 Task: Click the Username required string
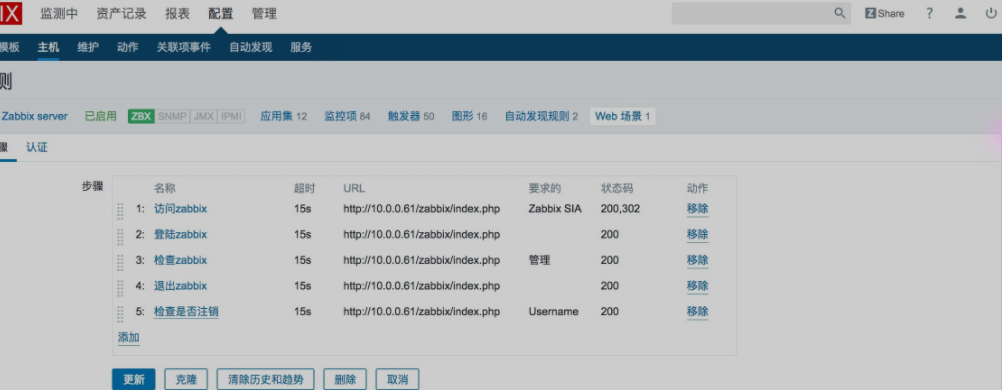tap(553, 311)
